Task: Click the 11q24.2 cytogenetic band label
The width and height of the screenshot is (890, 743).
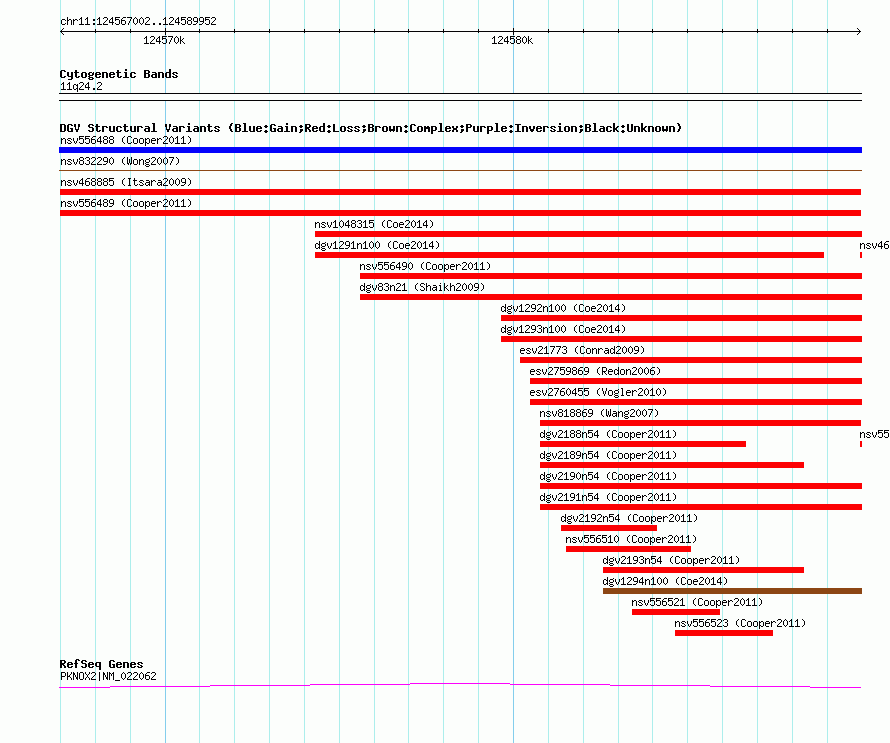Action: (81, 86)
